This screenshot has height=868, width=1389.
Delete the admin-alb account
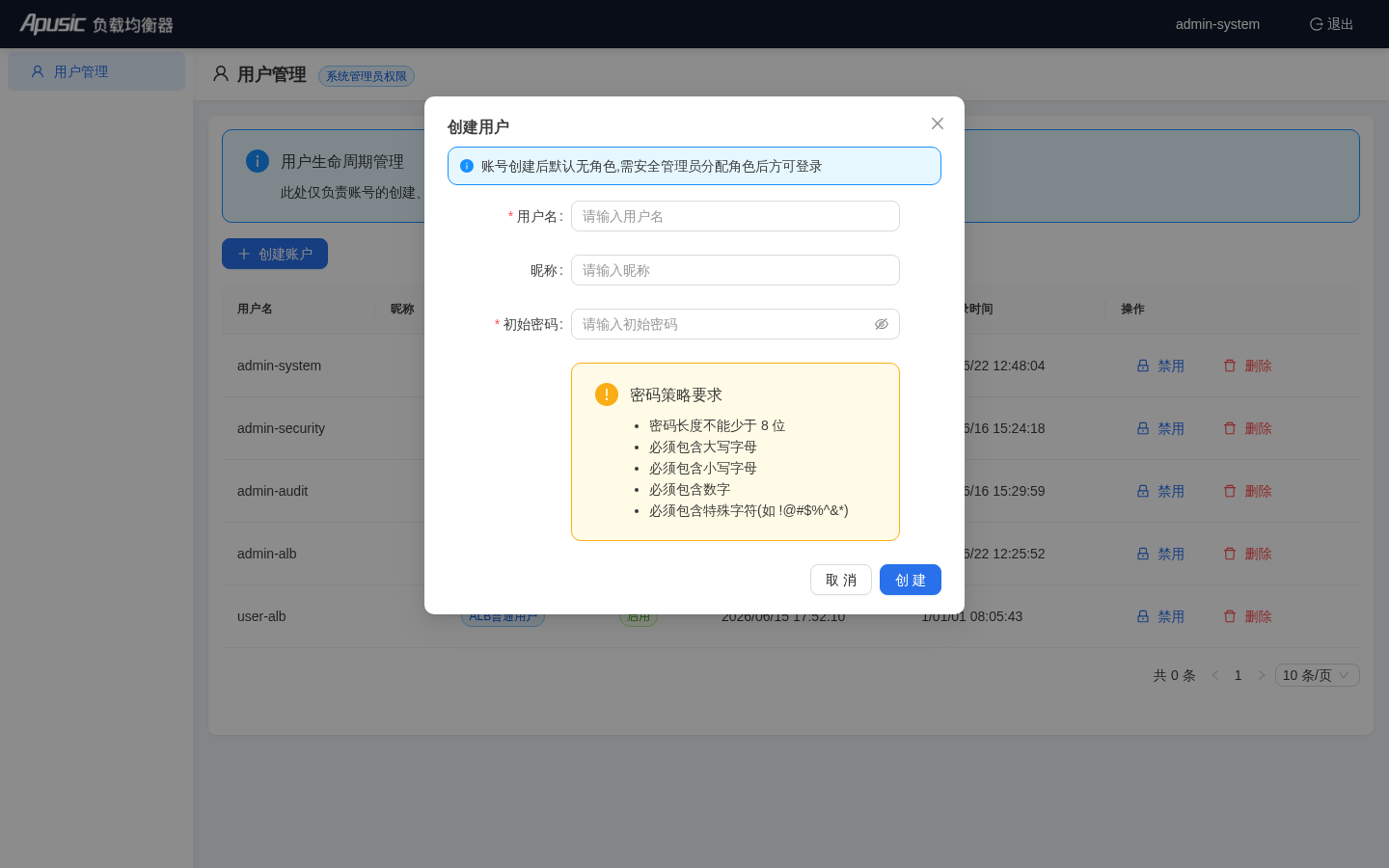click(1247, 554)
